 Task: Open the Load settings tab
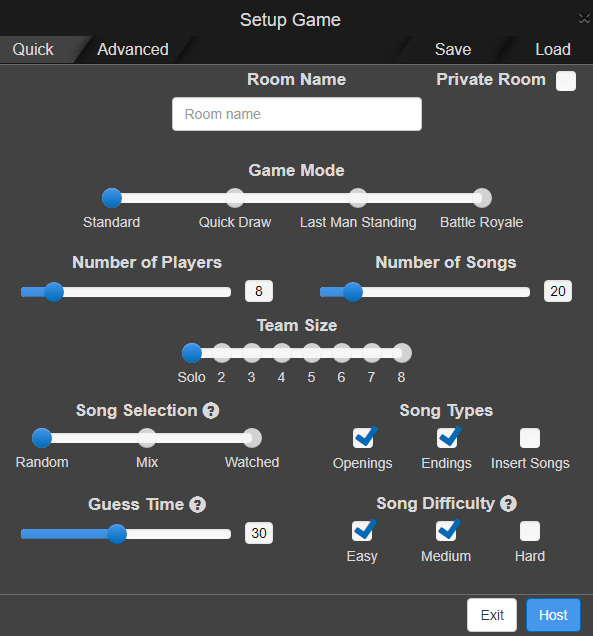553,49
